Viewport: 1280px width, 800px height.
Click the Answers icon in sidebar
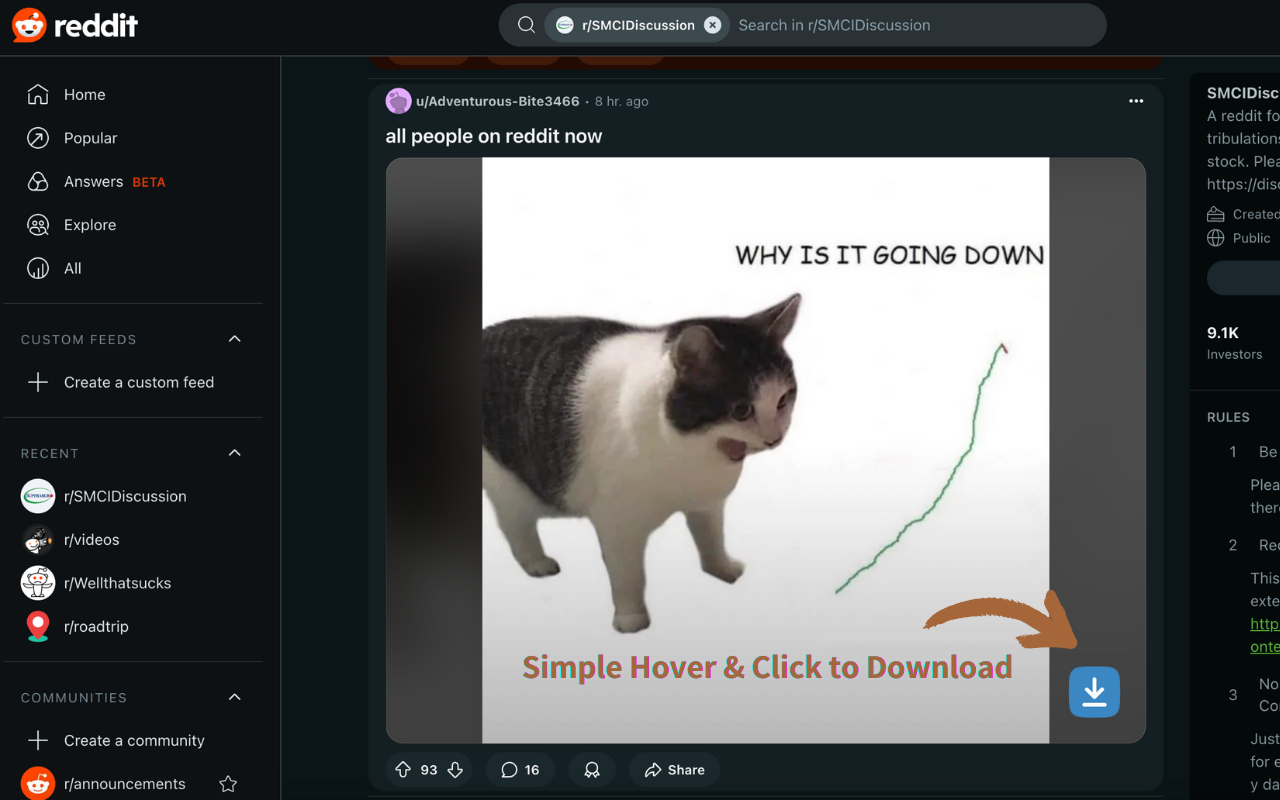[x=38, y=182]
